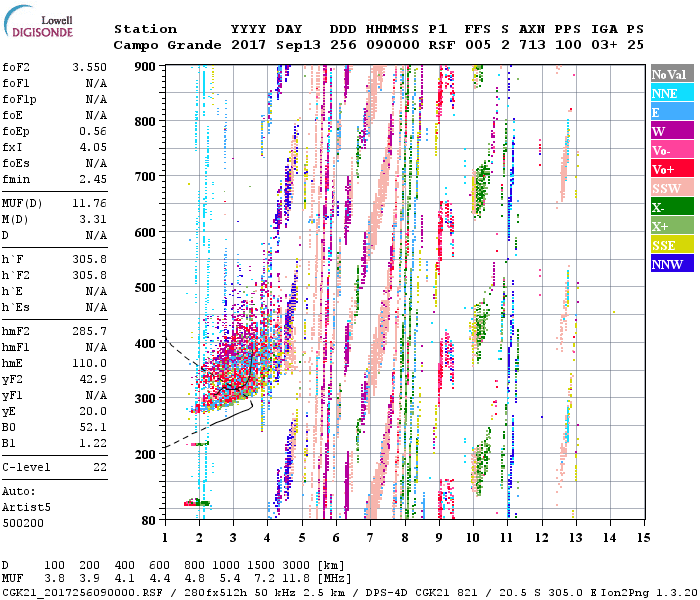Select the 15 MHz frequency axis label
The image size is (700, 600).
point(642,537)
